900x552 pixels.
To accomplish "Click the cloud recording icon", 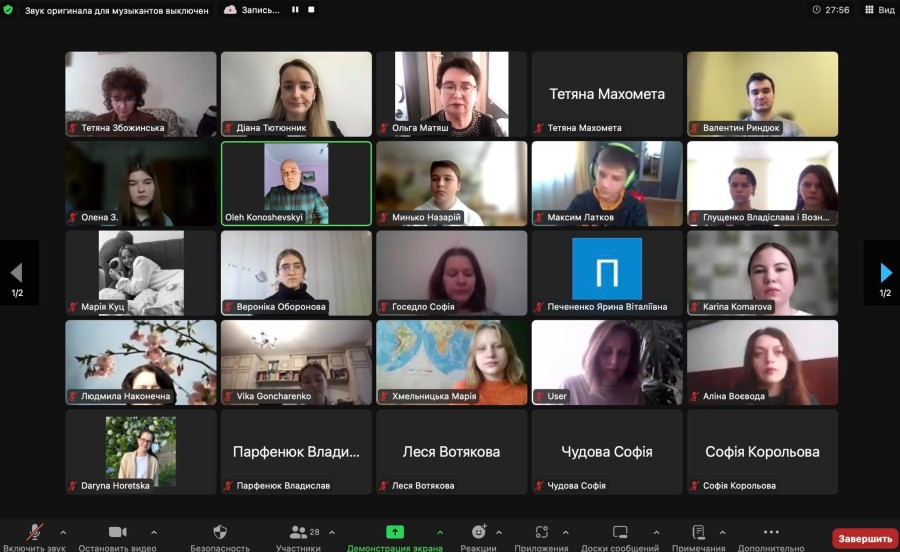I will coord(230,10).
